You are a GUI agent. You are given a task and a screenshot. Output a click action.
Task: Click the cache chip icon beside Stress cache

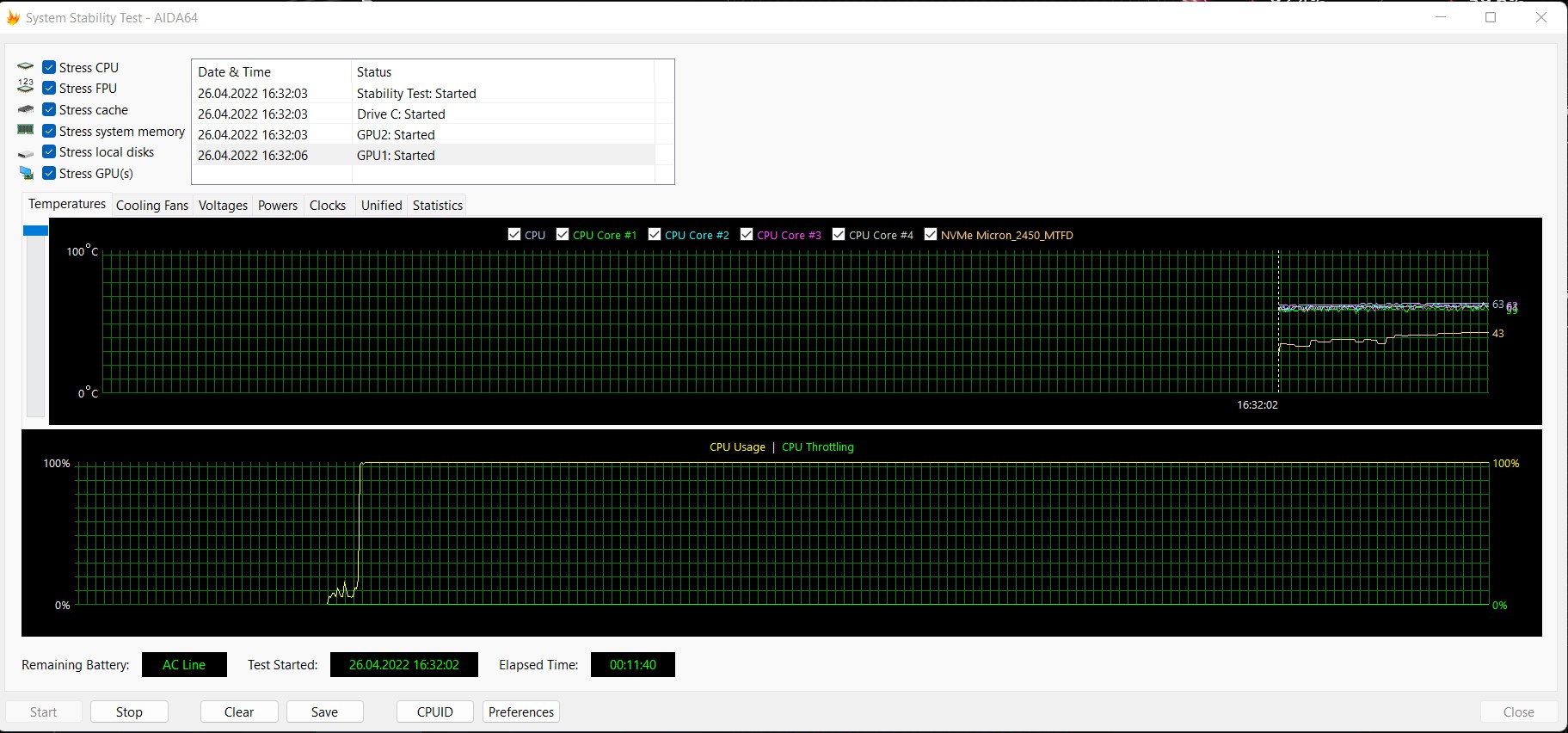(x=26, y=109)
